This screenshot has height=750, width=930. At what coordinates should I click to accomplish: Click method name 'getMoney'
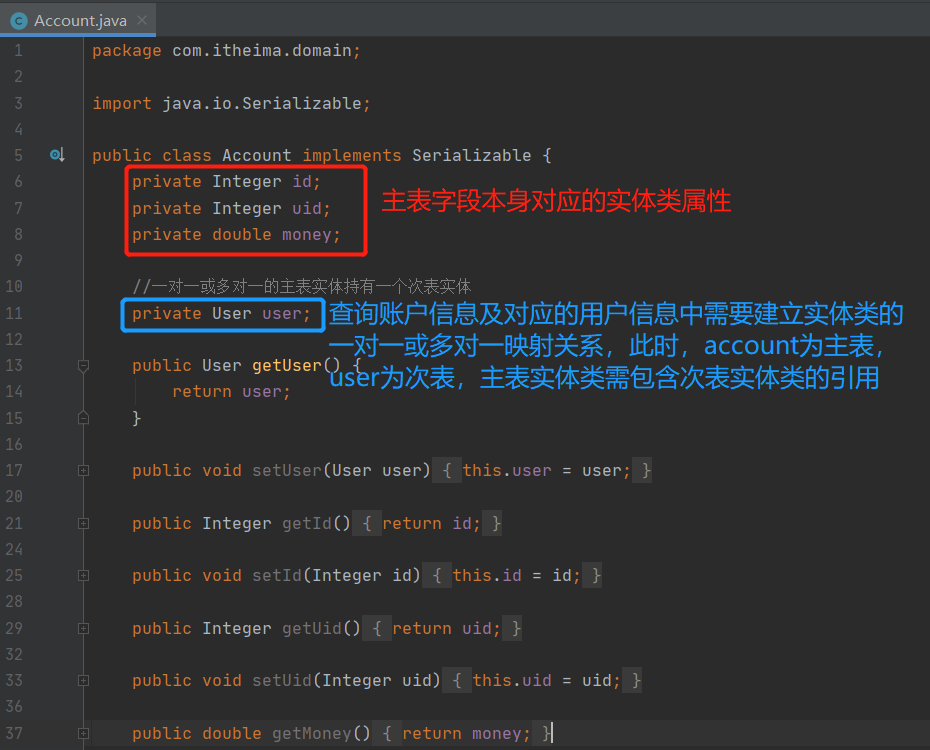(x=311, y=733)
